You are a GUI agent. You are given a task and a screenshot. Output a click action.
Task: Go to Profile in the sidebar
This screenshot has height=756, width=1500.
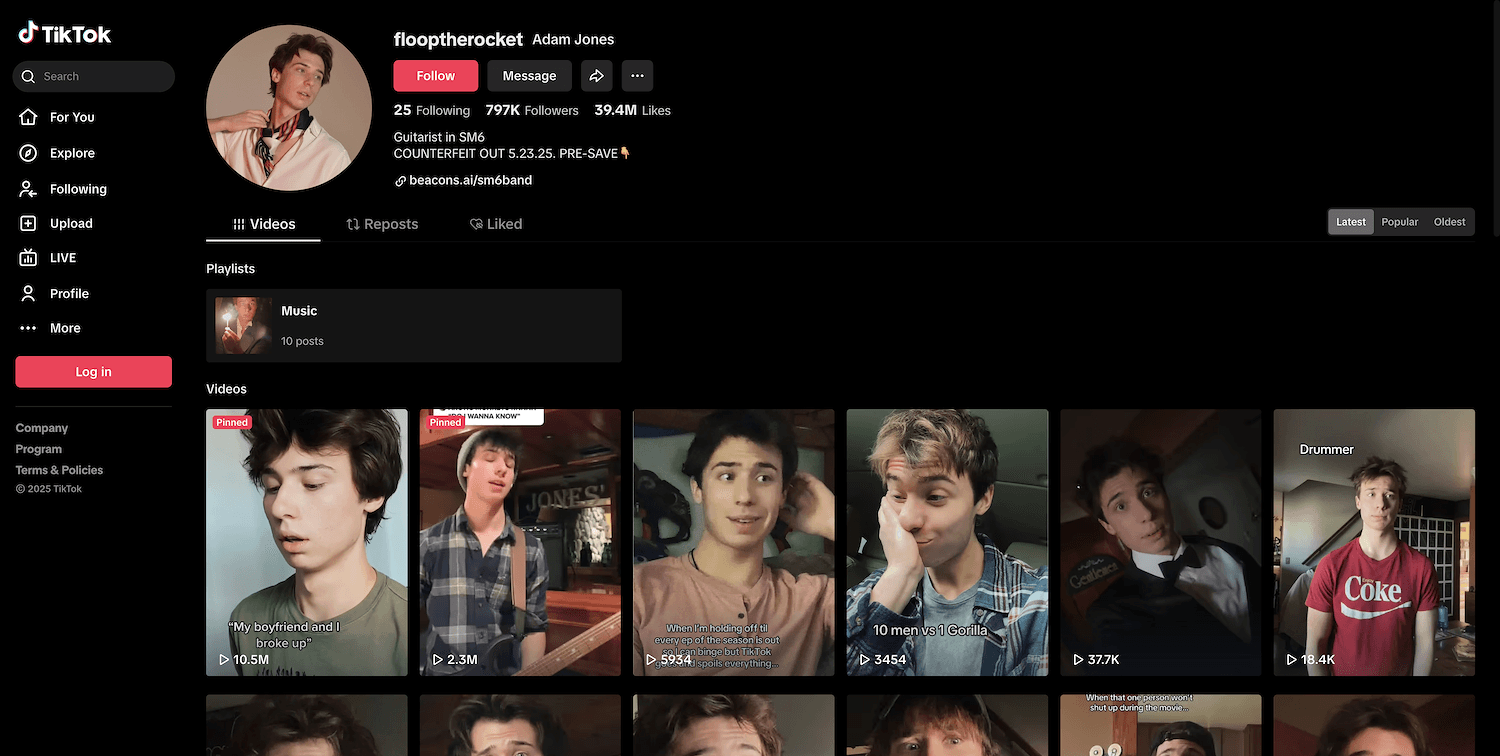pos(69,293)
